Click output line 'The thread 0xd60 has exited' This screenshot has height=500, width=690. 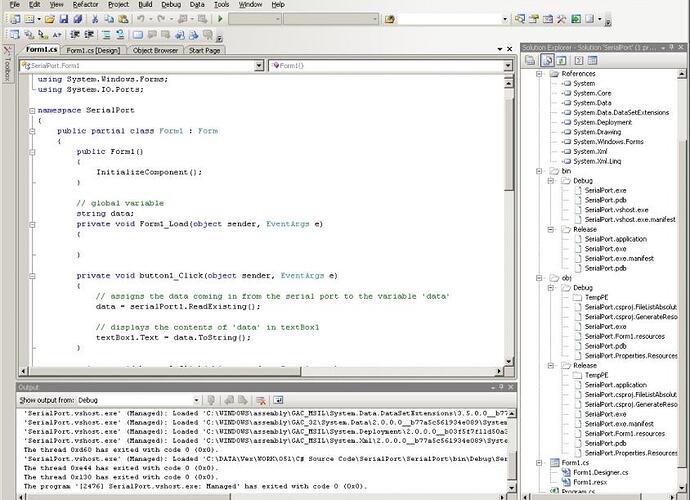121,450
